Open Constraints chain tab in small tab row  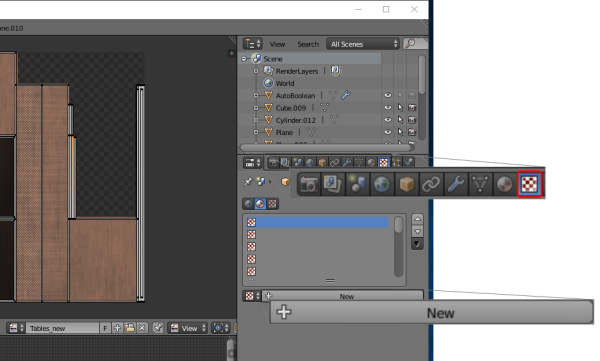click(335, 163)
